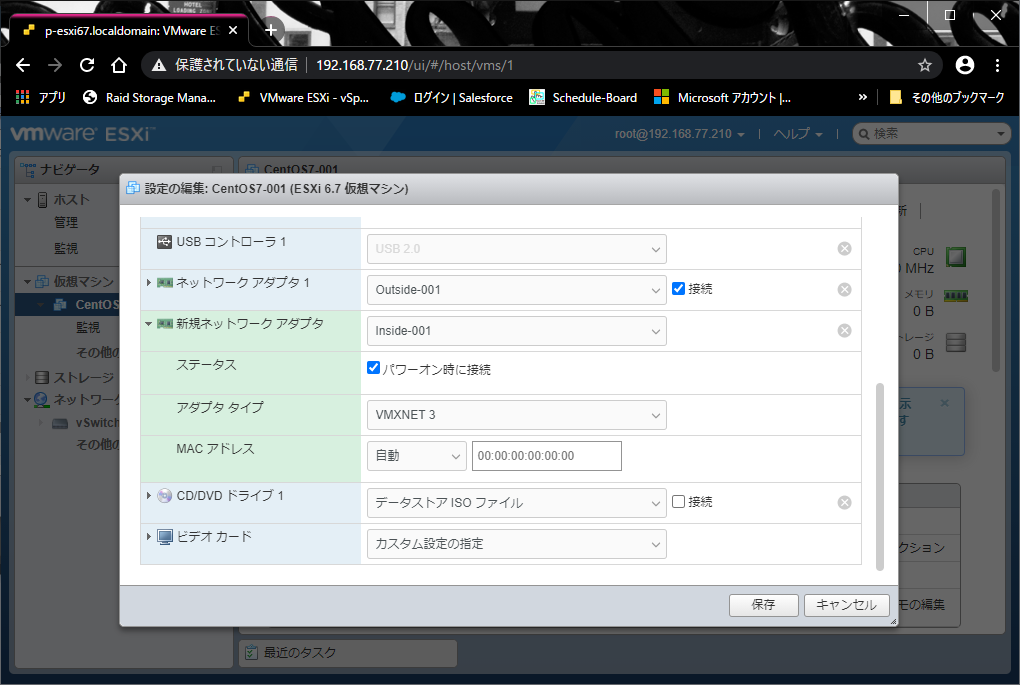Check 接続 for CD/DVD ドライブ 1
The height and width of the screenshot is (685, 1020).
(678, 502)
